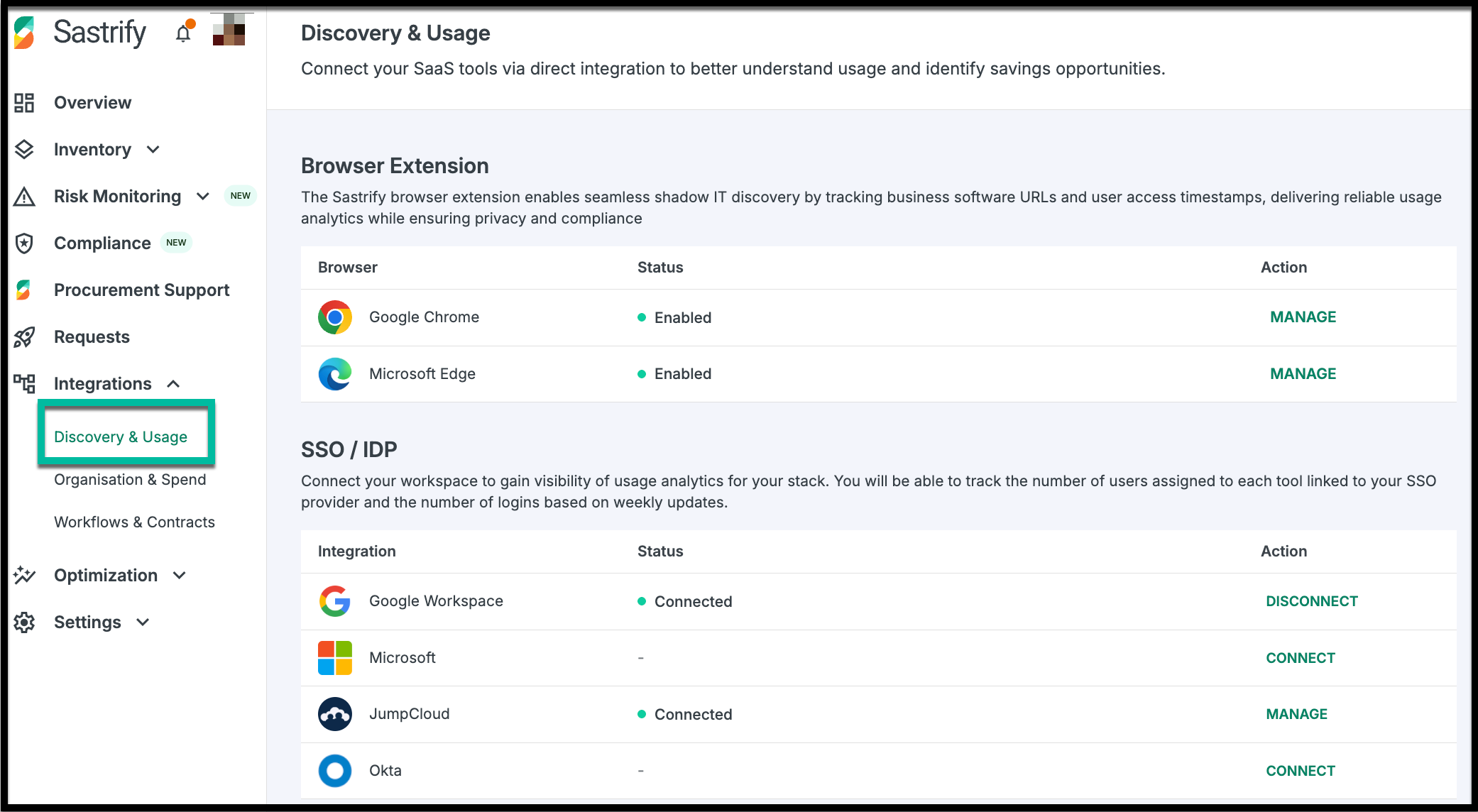Click Connected status for Google Workspace
This screenshot has height=812, width=1478.
pyautogui.click(x=684, y=601)
